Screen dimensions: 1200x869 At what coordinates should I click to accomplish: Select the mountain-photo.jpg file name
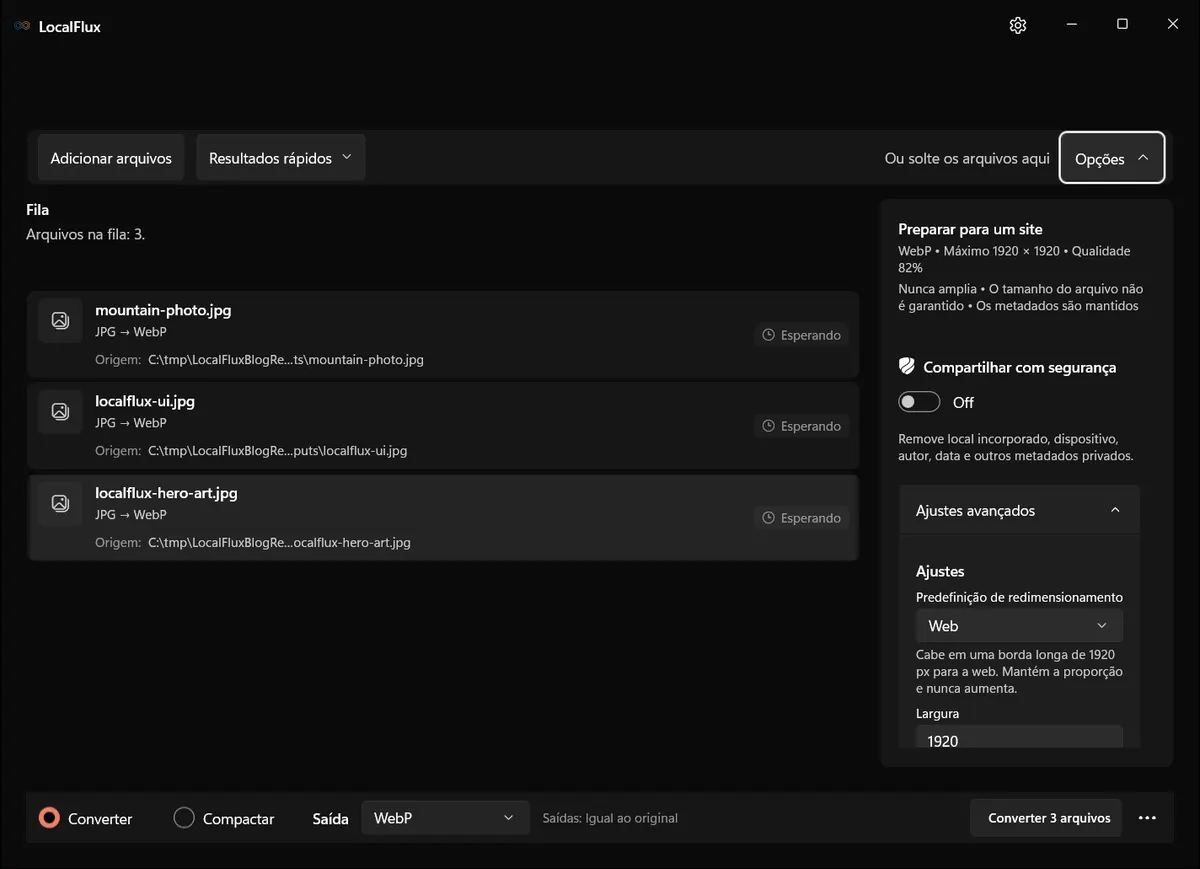pyautogui.click(x=163, y=310)
